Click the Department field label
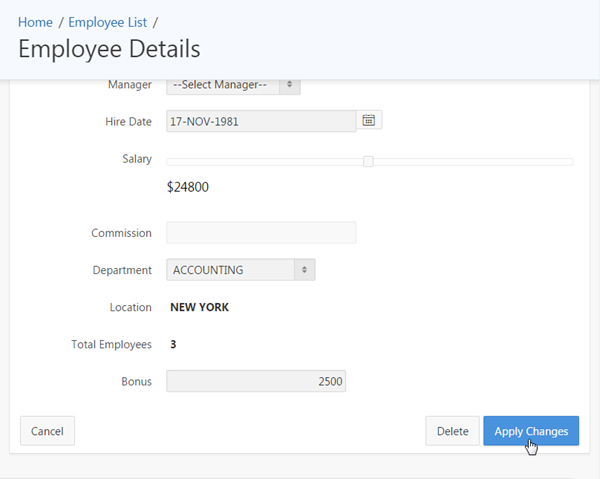Viewport: 600px width, 479px height. pyautogui.click(x=122, y=270)
